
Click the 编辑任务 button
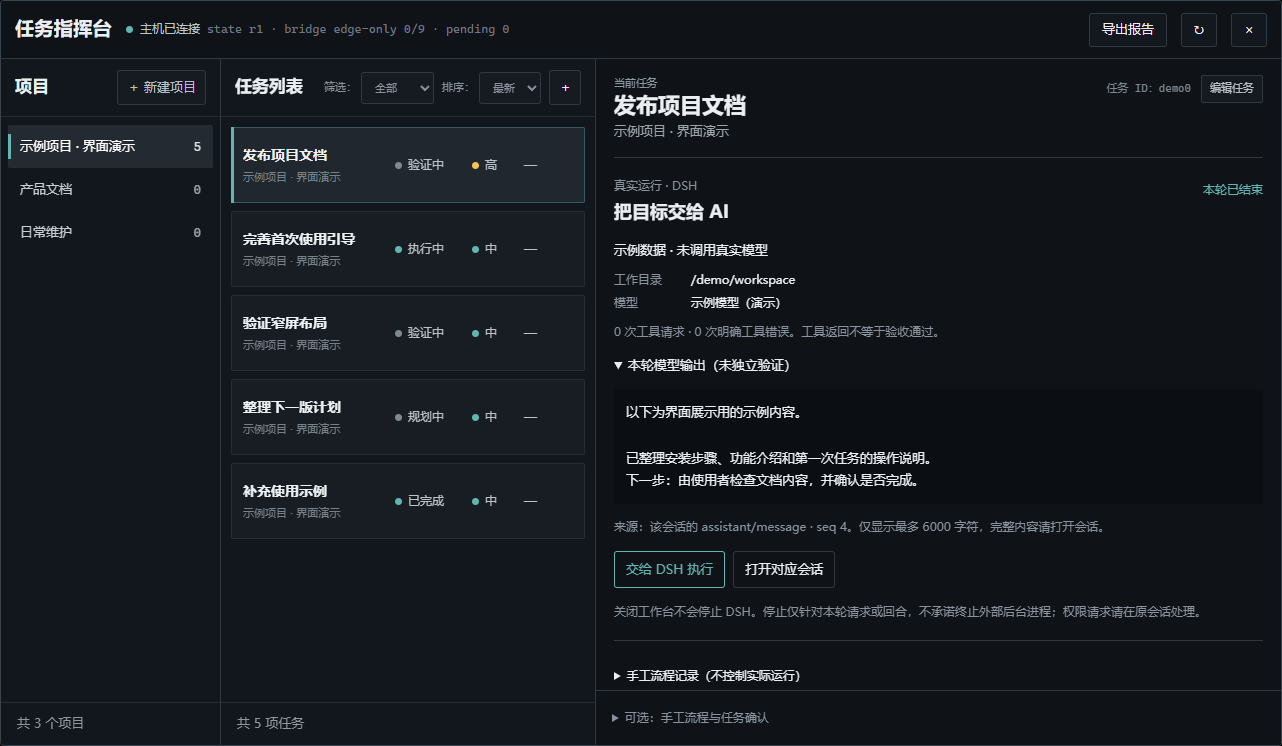(x=1232, y=88)
